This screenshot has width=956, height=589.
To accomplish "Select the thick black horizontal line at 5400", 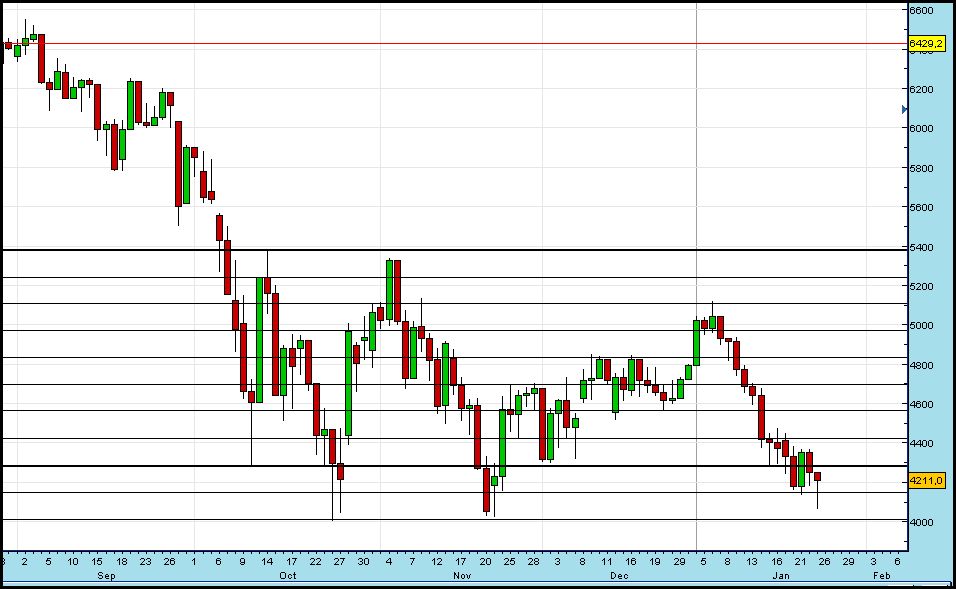I will (x=454, y=250).
